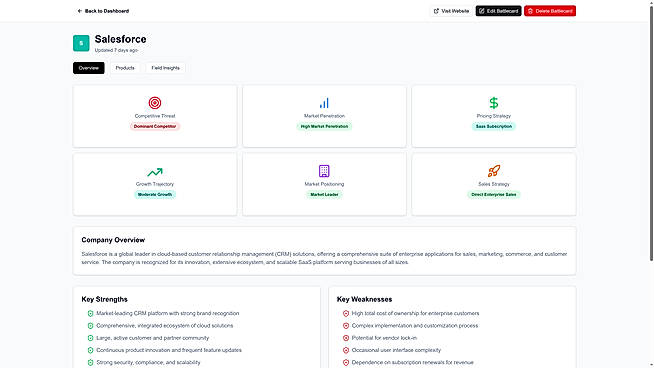Click the Direct Enterprise Sales badge

pos(493,194)
